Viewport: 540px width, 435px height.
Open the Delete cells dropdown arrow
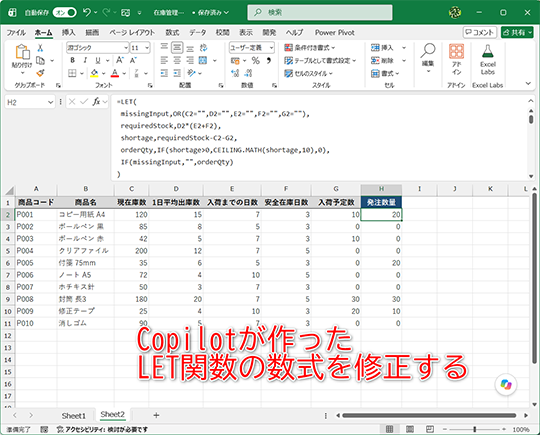pos(404,61)
